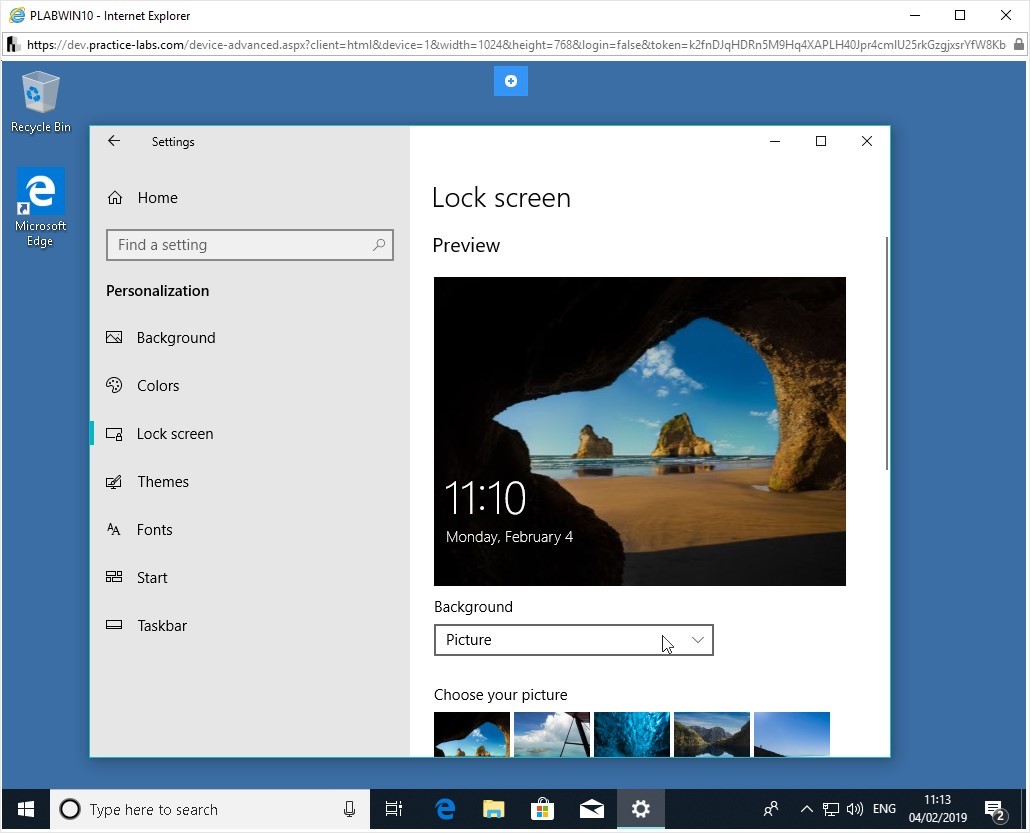Open the People icon in system tray
1030x833 pixels.
pyautogui.click(x=771, y=809)
